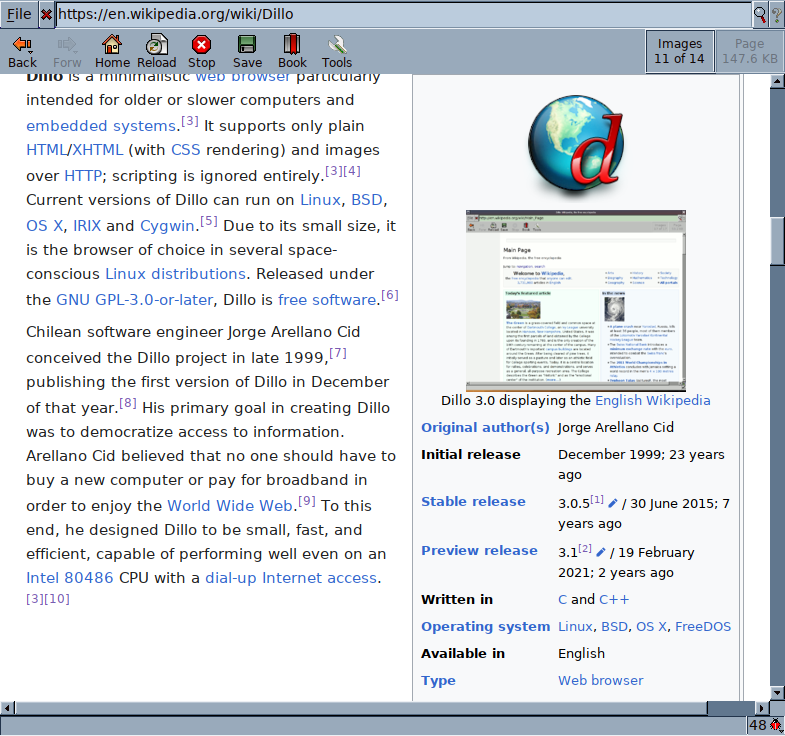The width and height of the screenshot is (785, 736).
Task: Open the embedded systems link
Action: (x=101, y=126)
